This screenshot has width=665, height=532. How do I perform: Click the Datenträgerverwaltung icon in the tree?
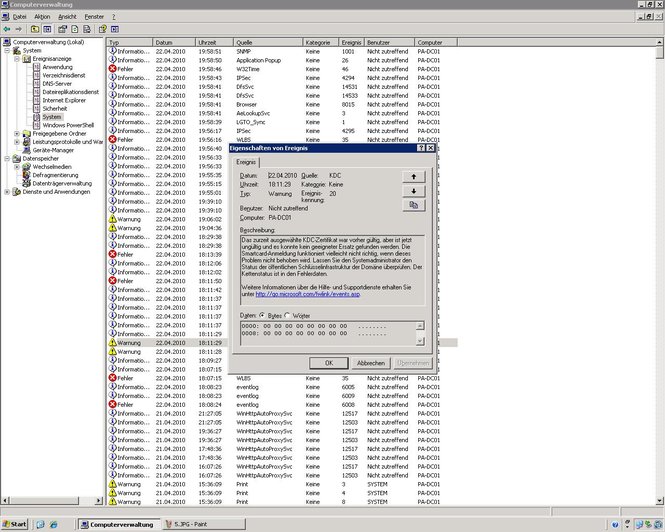coord(26,183)
